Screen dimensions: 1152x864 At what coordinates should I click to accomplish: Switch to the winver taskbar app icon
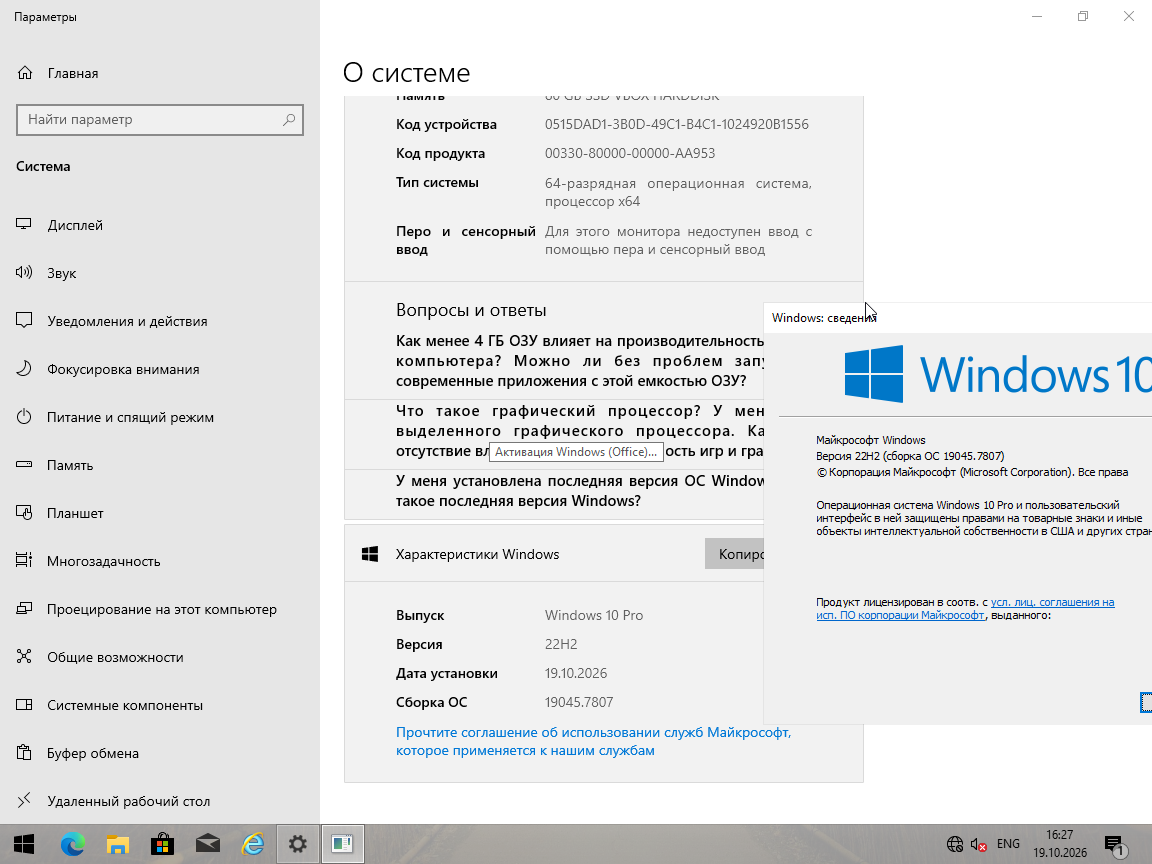coord(342,844)
